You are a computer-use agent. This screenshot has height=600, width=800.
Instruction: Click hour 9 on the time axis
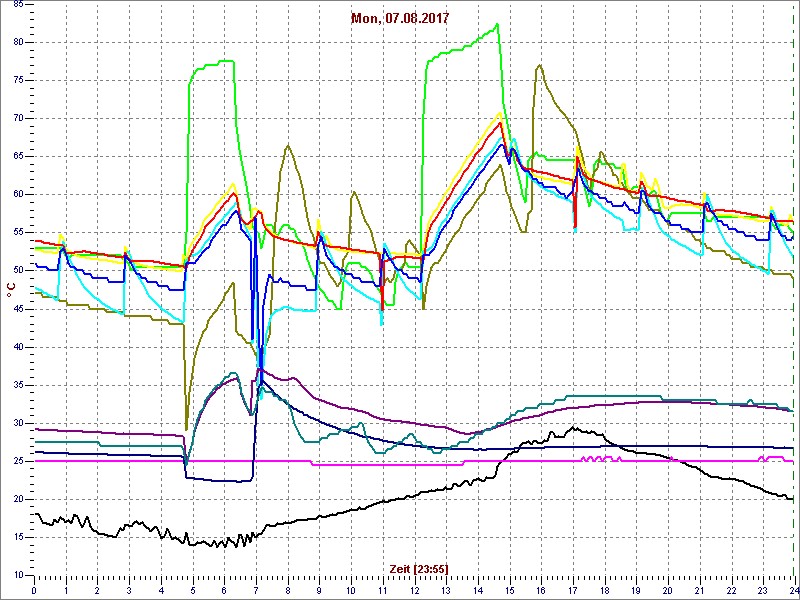[x=319, y=590]
